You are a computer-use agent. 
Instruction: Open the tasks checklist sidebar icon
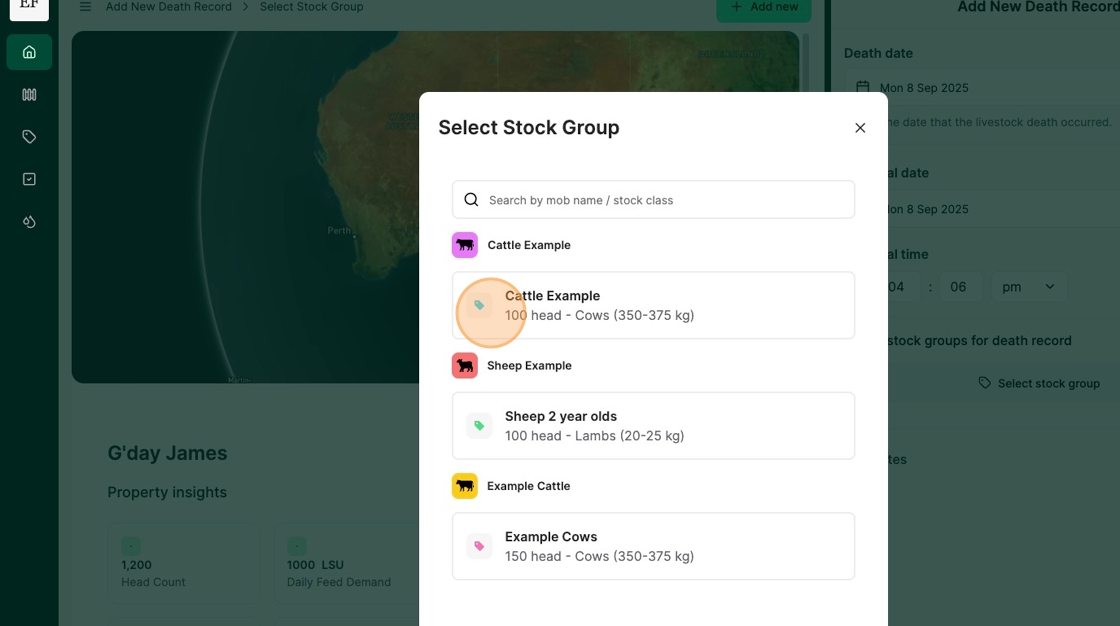tap(29, 179)
